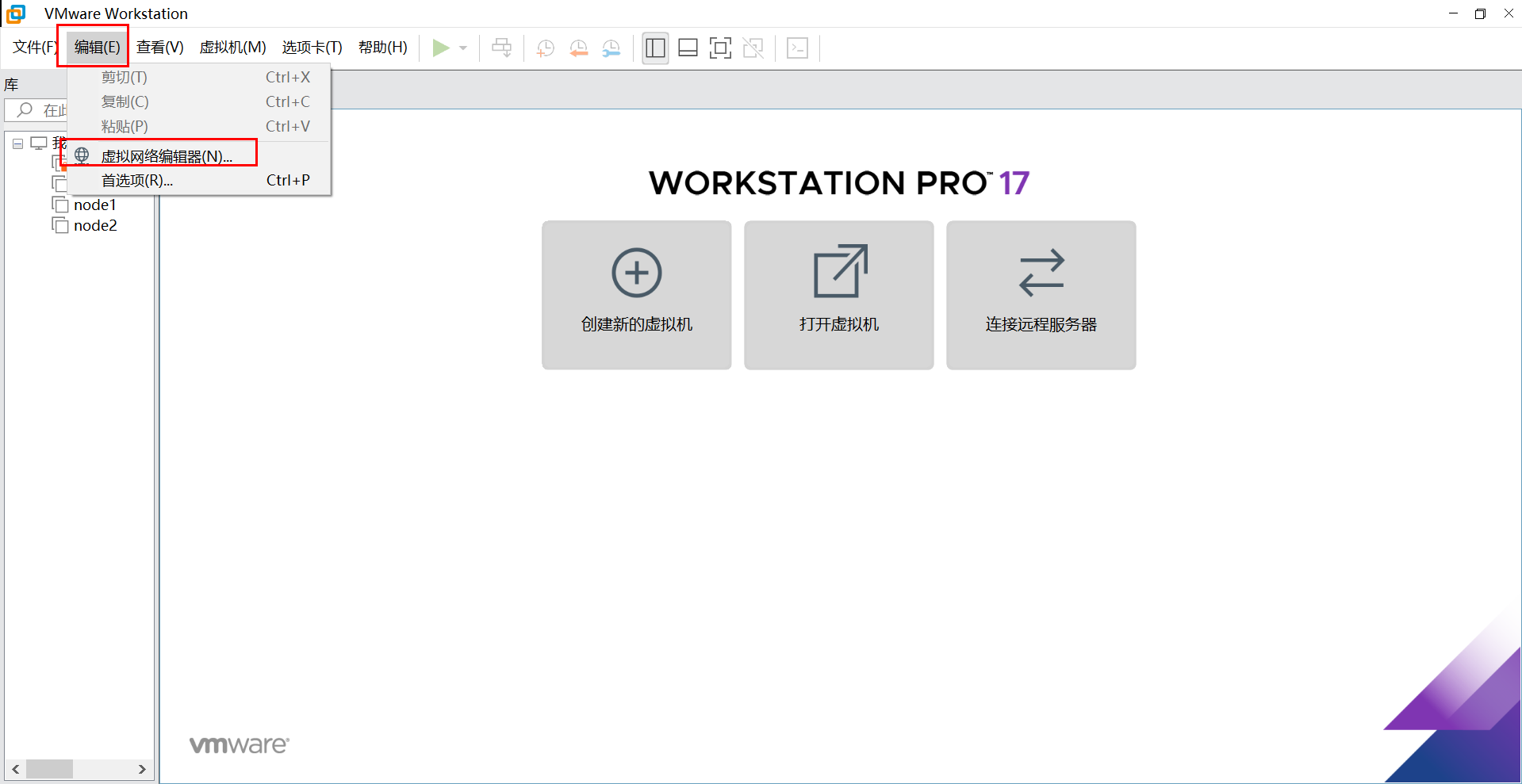The height and width of the screenshot is (784, 1522).
Task: Click the magnifier search icon in library
Action: (x=25, y=109)
